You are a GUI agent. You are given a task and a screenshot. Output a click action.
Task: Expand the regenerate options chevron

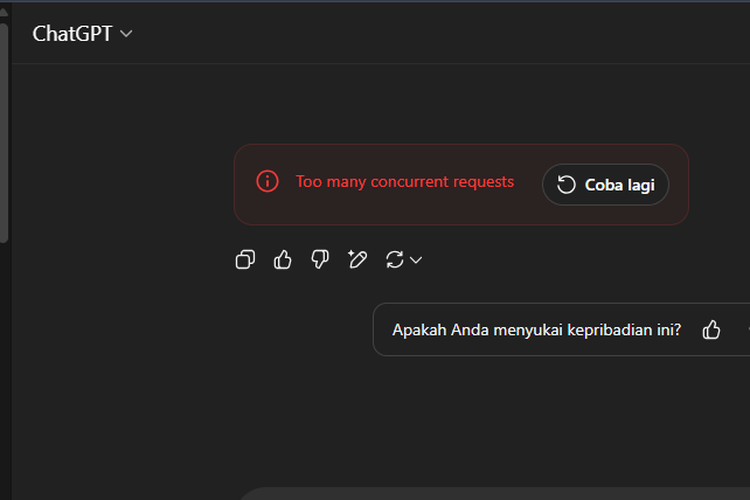pos(416,260)
